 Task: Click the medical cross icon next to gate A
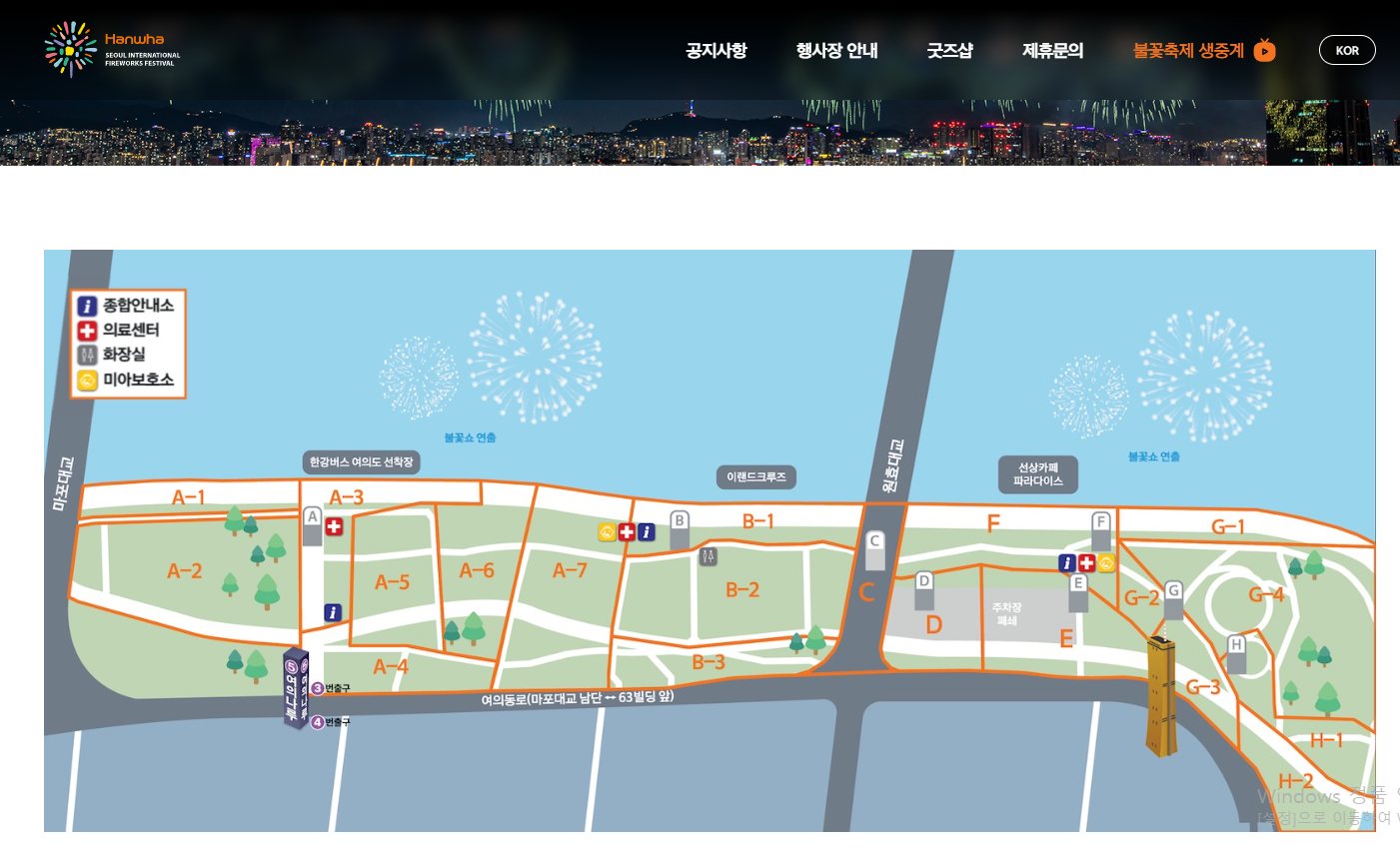click(334, 526)
